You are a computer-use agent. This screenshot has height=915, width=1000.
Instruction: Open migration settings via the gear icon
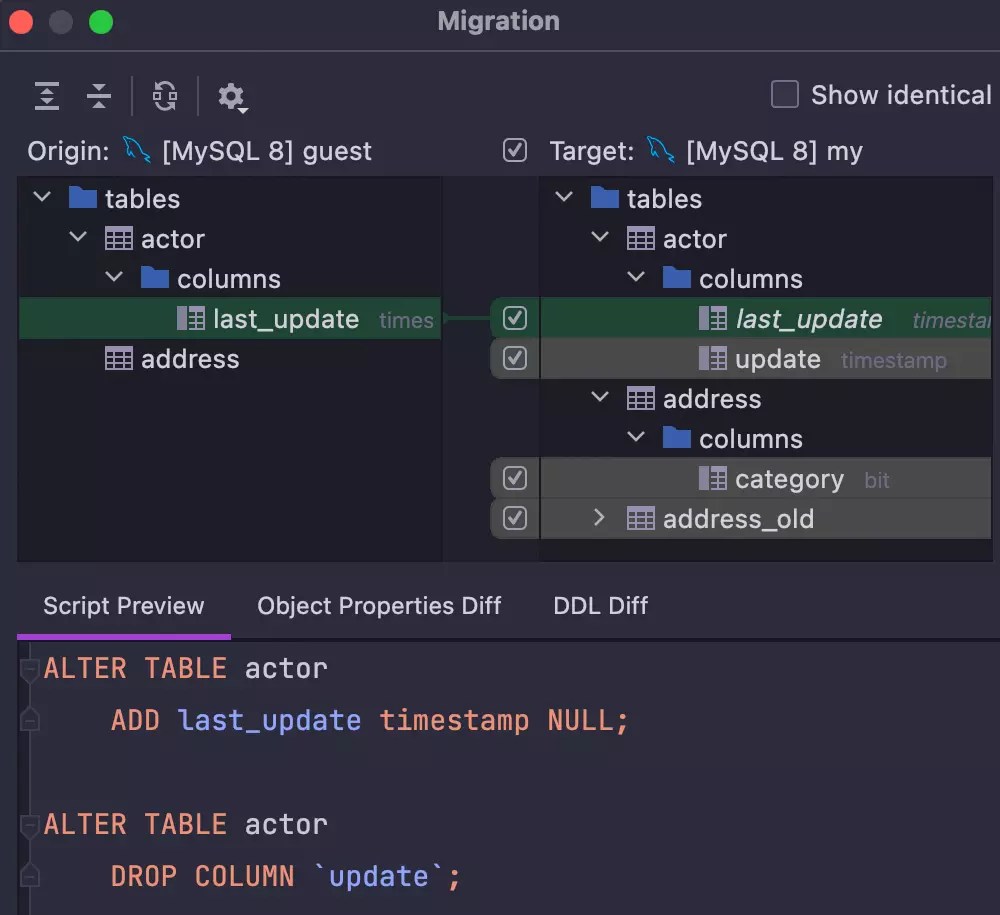point(232,97)
